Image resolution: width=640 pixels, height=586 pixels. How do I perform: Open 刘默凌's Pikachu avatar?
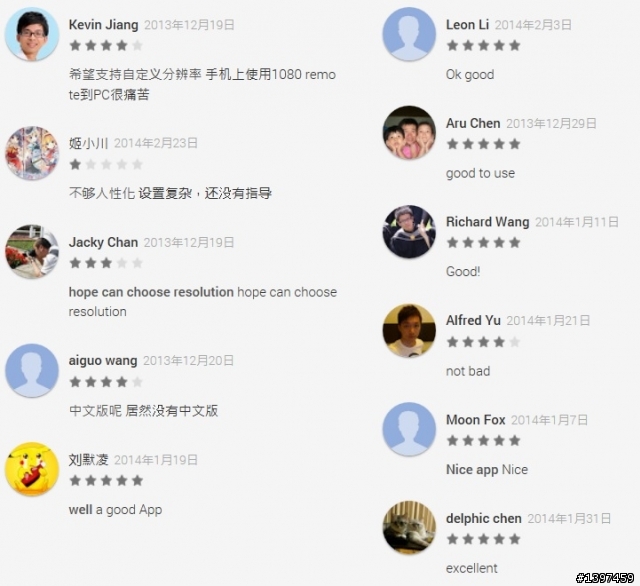click(x=32, y=469)
